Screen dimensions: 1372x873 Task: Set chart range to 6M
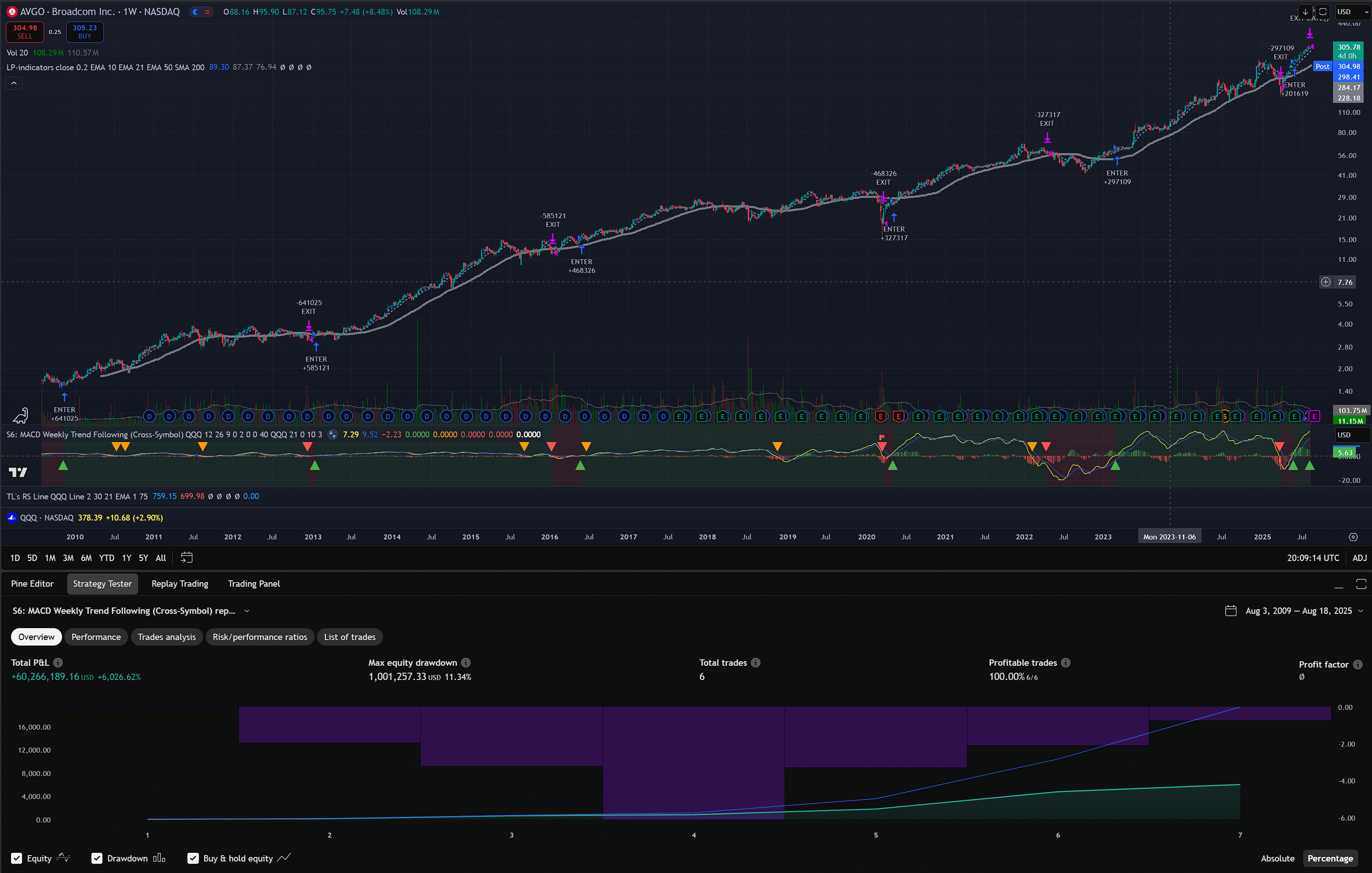pos(86,558)
